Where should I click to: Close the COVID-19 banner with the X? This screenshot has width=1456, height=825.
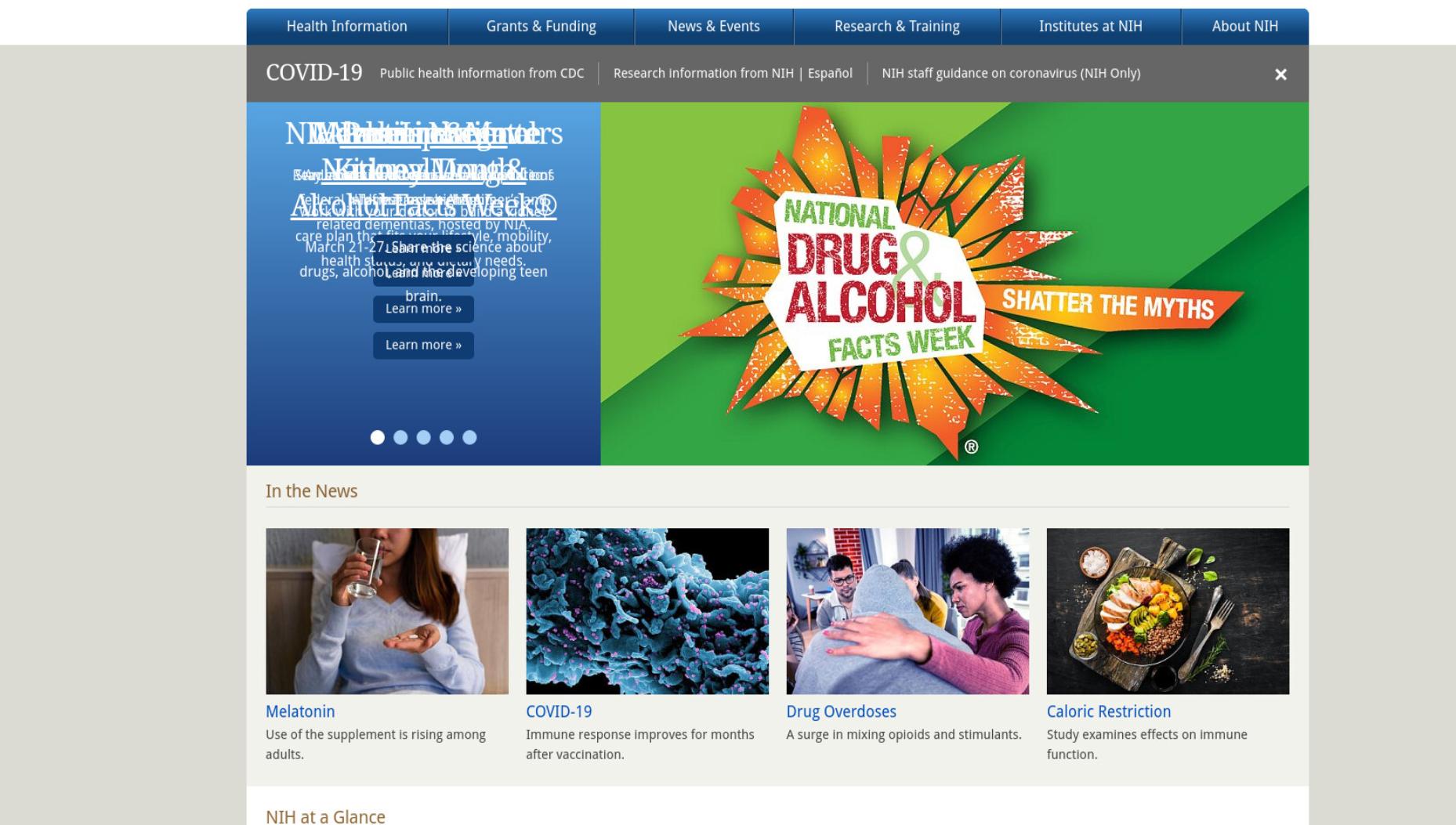[1280, 74]
